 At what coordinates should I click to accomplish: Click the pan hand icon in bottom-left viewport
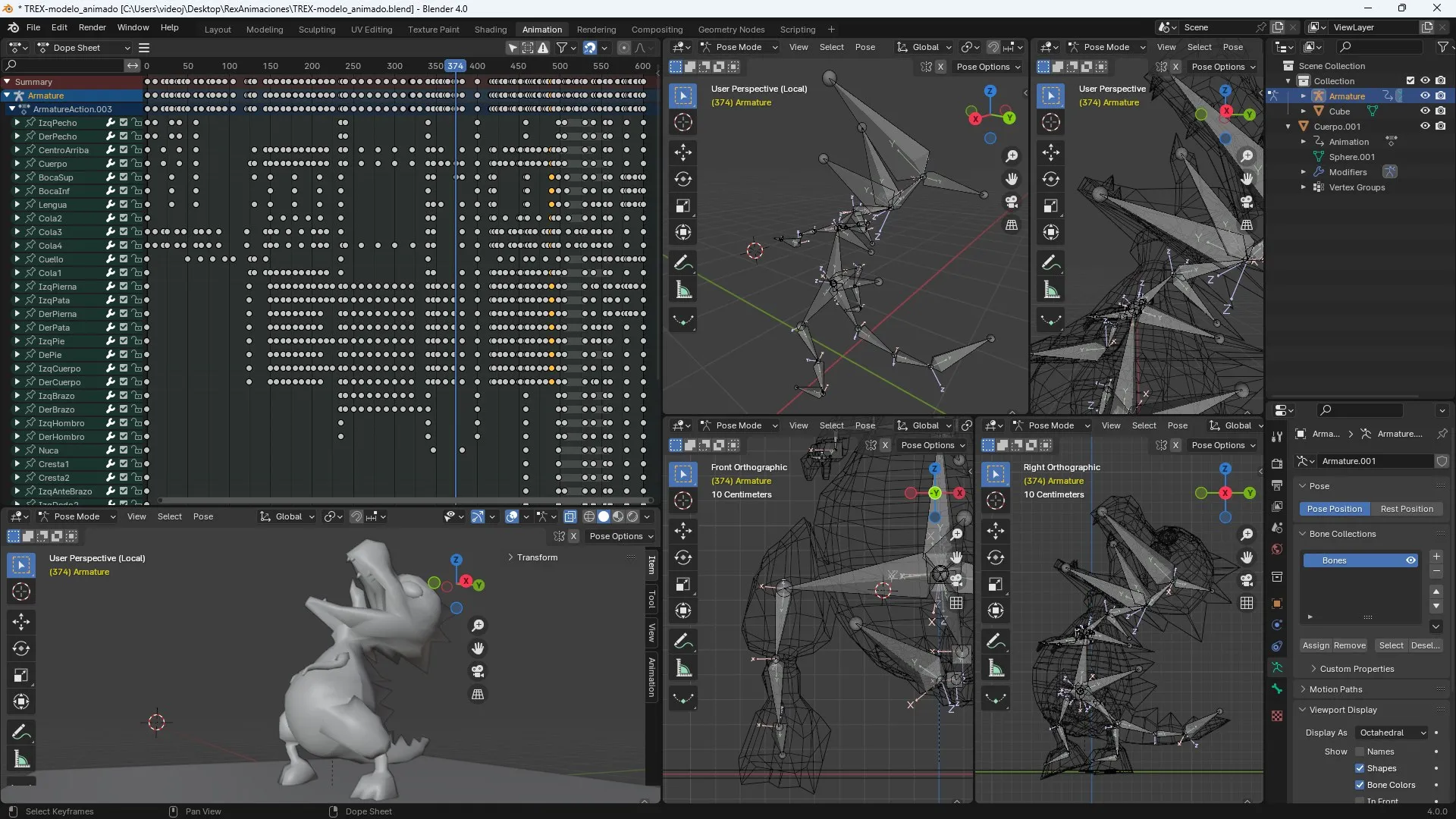(478, 648)
